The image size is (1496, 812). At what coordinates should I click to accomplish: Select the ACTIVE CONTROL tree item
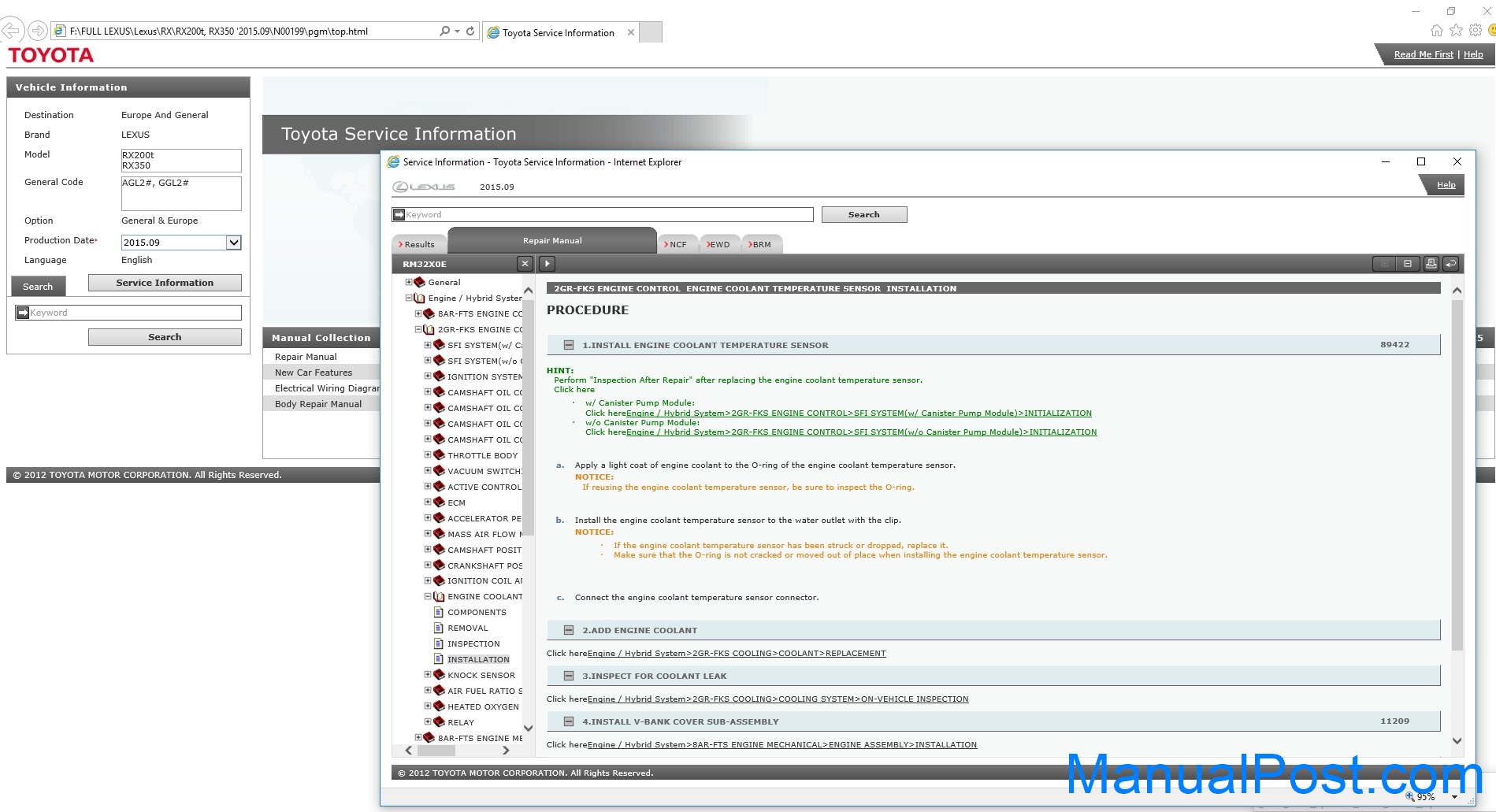(484, 487)
